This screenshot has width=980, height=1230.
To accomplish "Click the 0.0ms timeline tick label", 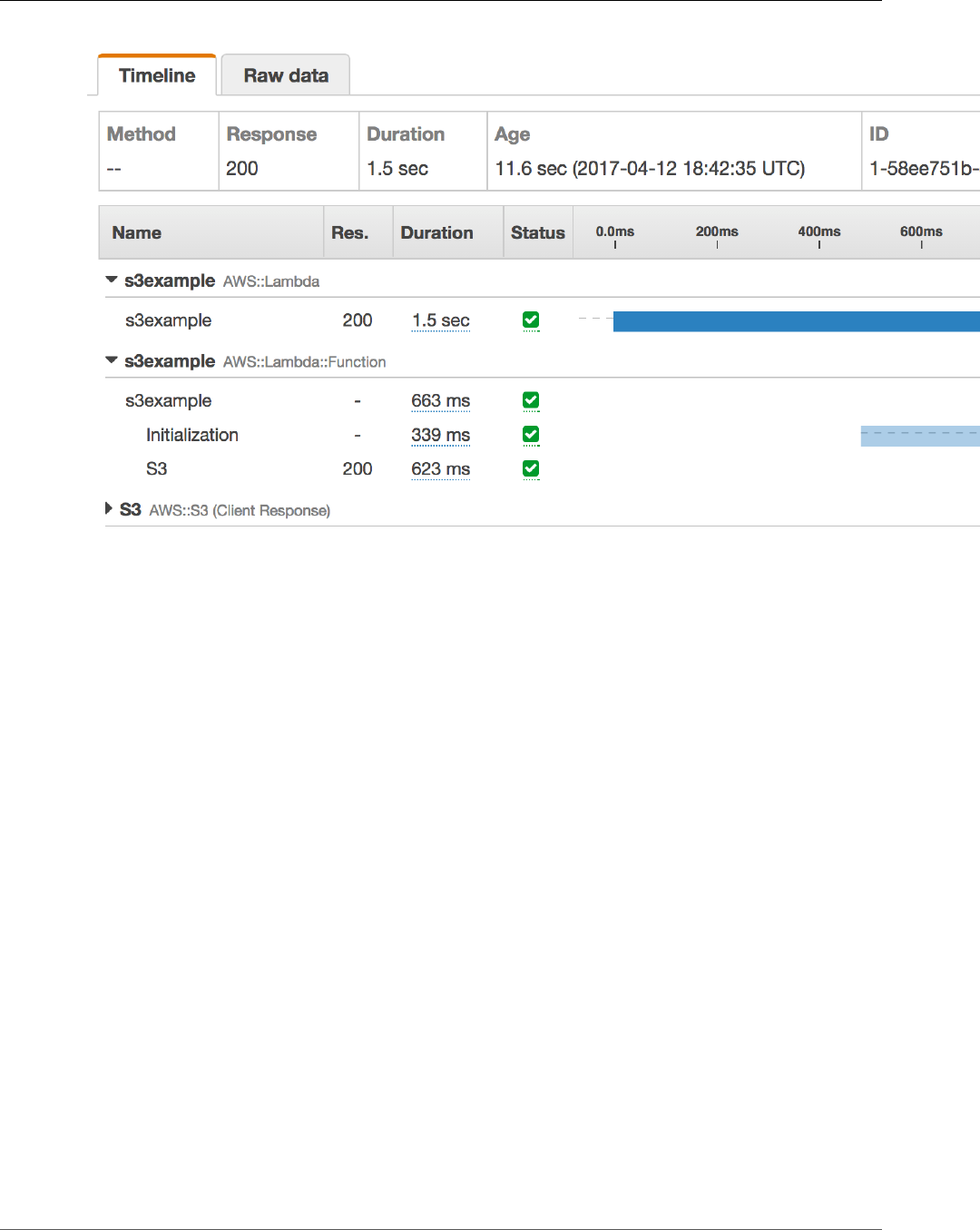I will pyautogui.click(x=615, y=231).
